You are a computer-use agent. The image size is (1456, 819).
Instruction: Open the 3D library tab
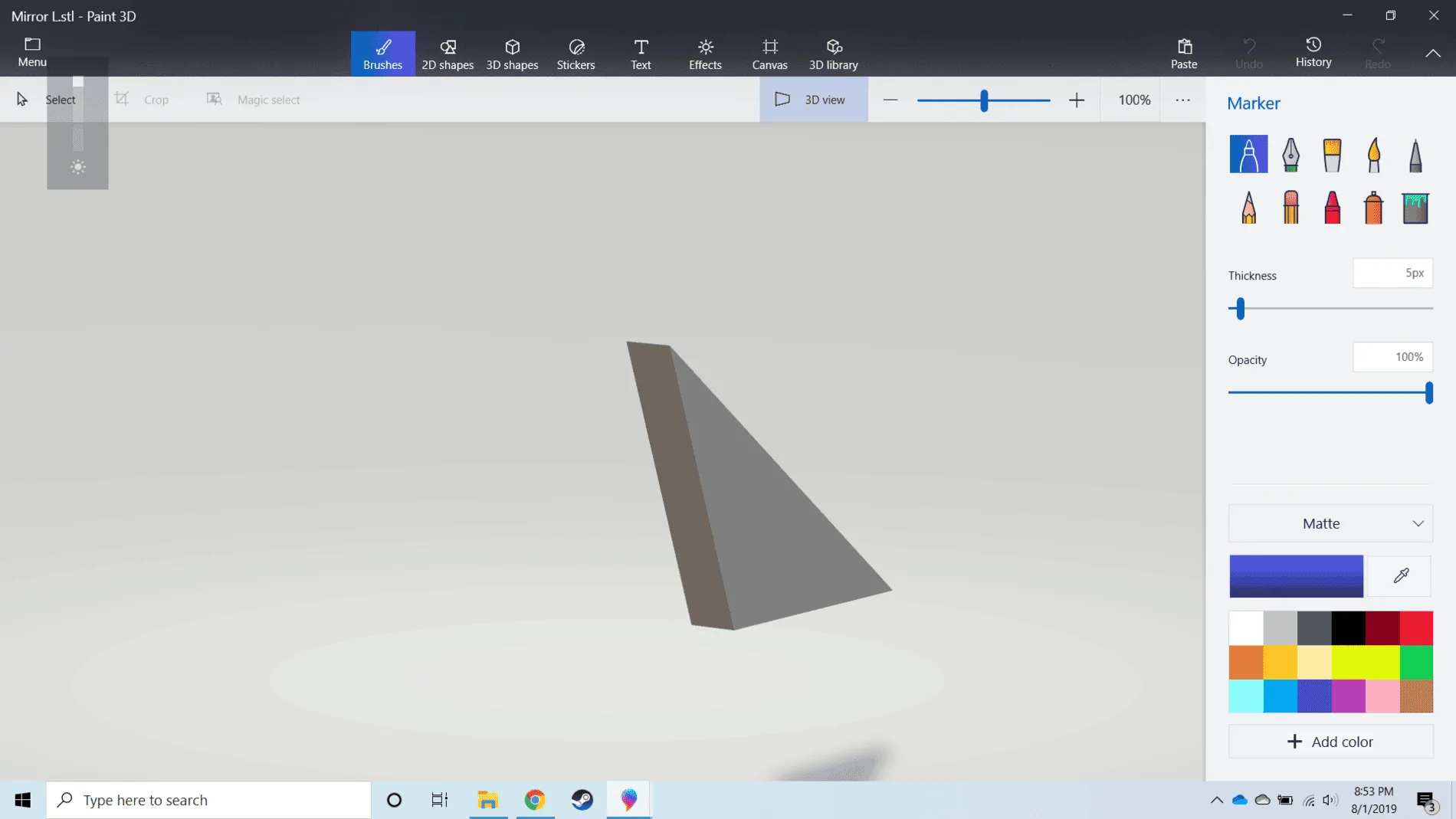coord(834,54)
